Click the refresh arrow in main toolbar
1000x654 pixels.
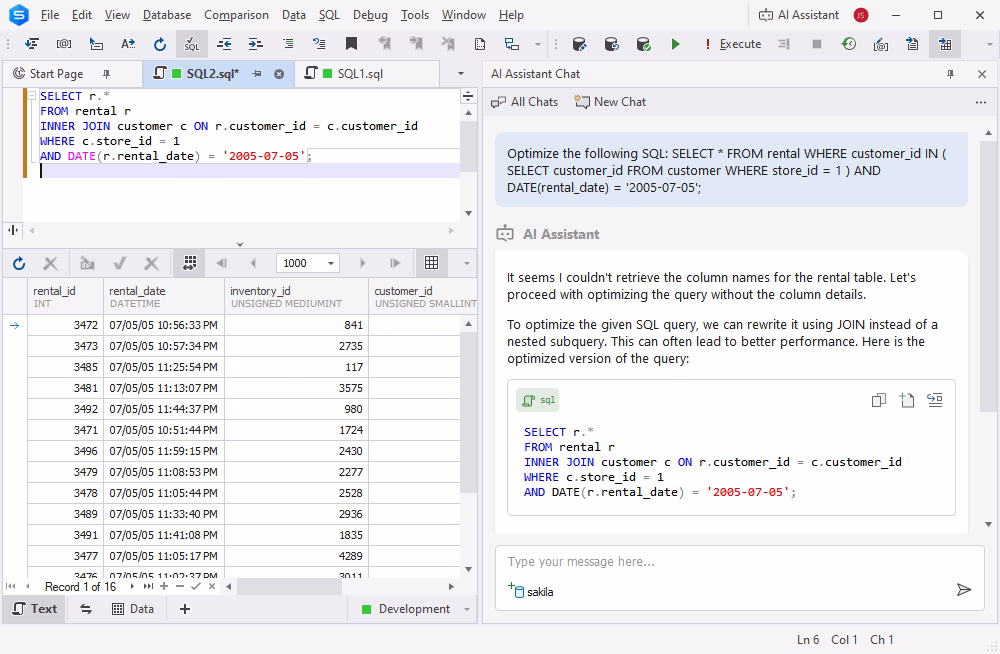coord(159,44)
